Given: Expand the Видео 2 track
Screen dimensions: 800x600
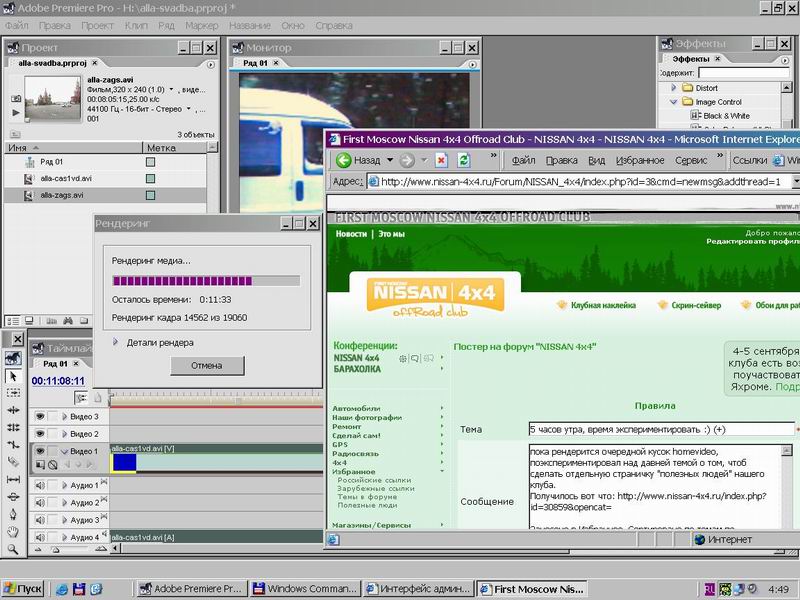Looking at the screenshot, I should tap(64, 434).
